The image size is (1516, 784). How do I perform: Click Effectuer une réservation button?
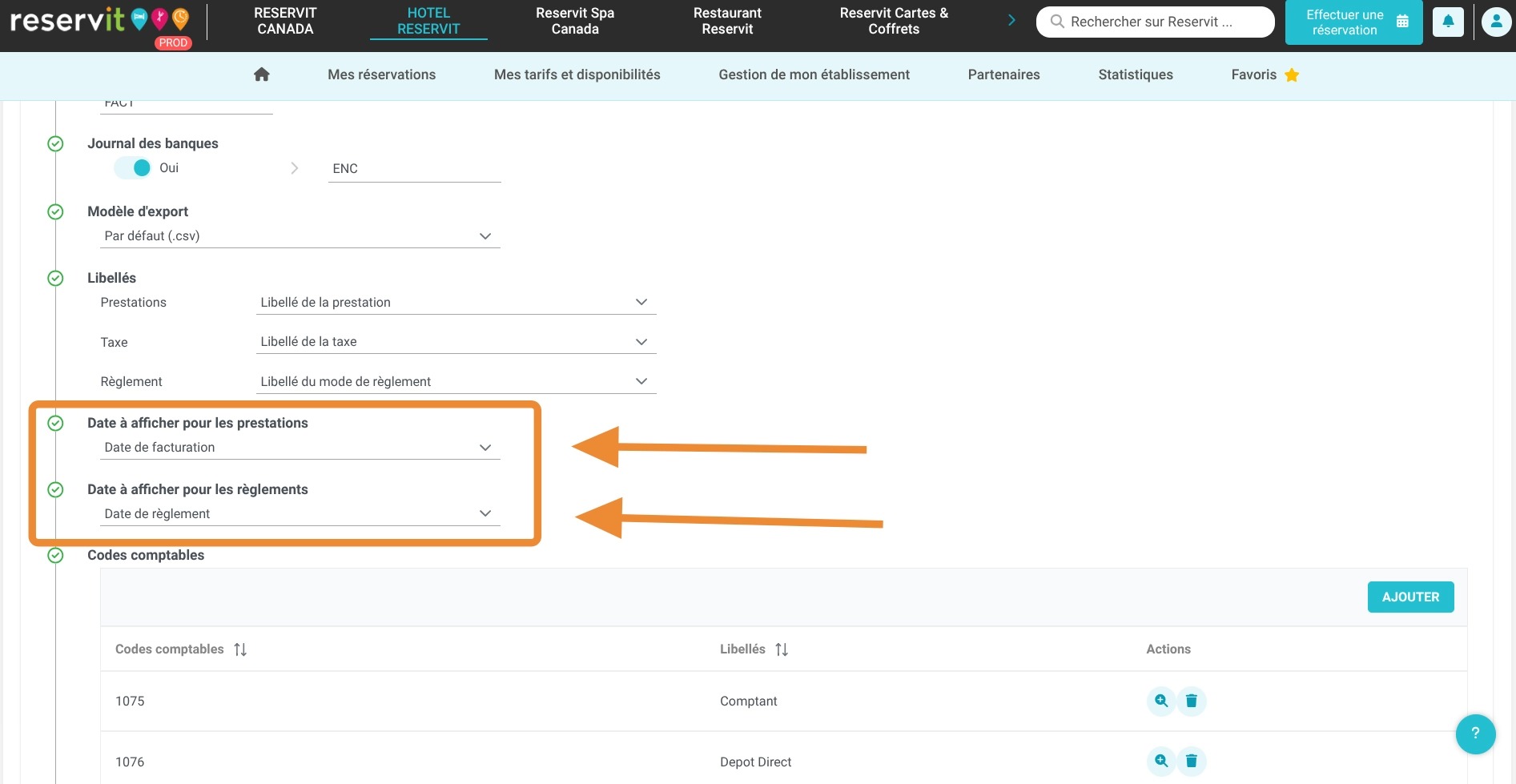(x=1353, y=22)
